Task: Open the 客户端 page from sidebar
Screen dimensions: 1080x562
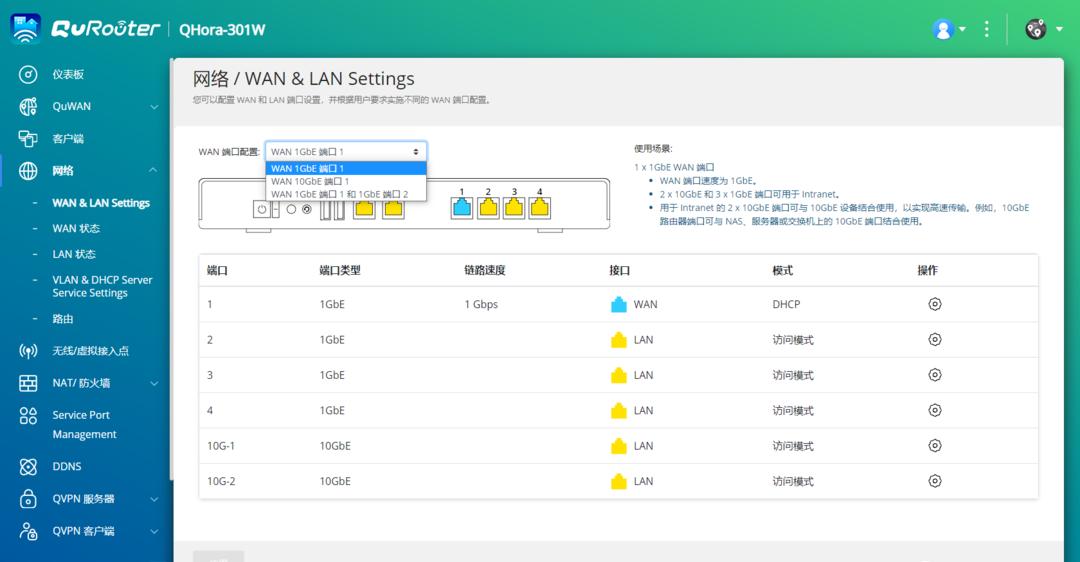Action: 68,139
